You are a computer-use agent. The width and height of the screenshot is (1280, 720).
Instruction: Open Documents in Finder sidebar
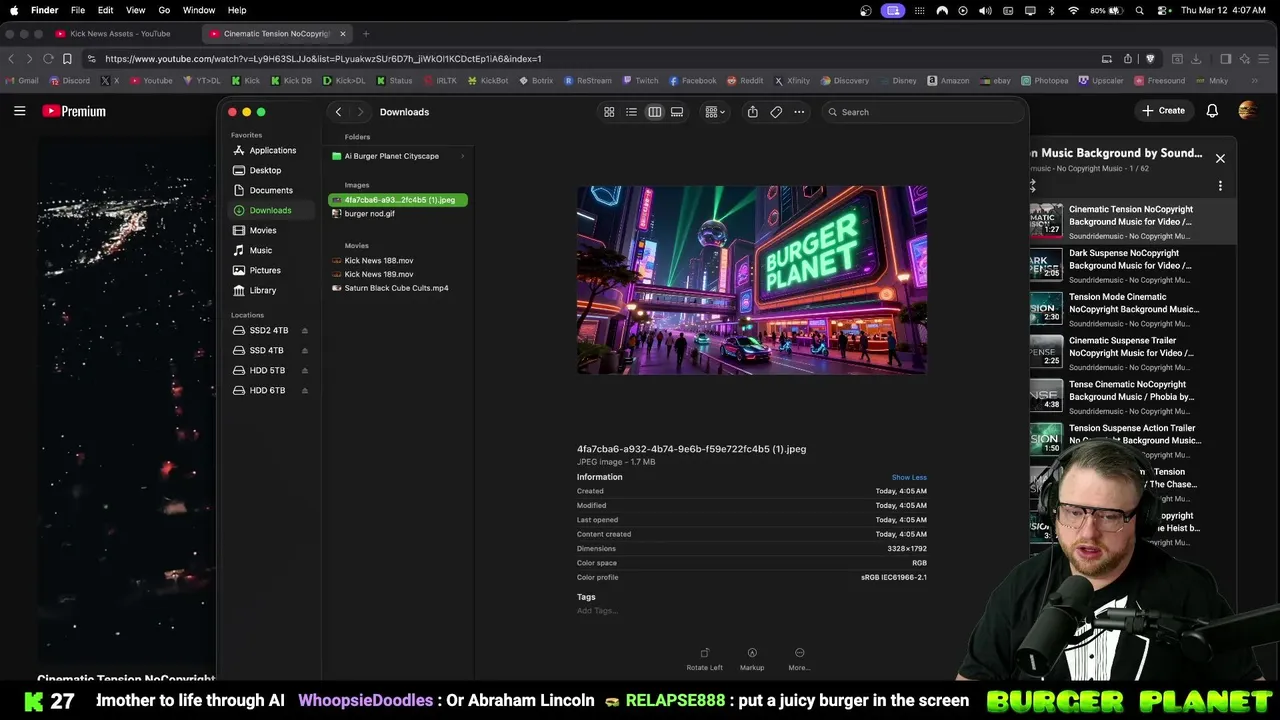[x=271, y=190]
